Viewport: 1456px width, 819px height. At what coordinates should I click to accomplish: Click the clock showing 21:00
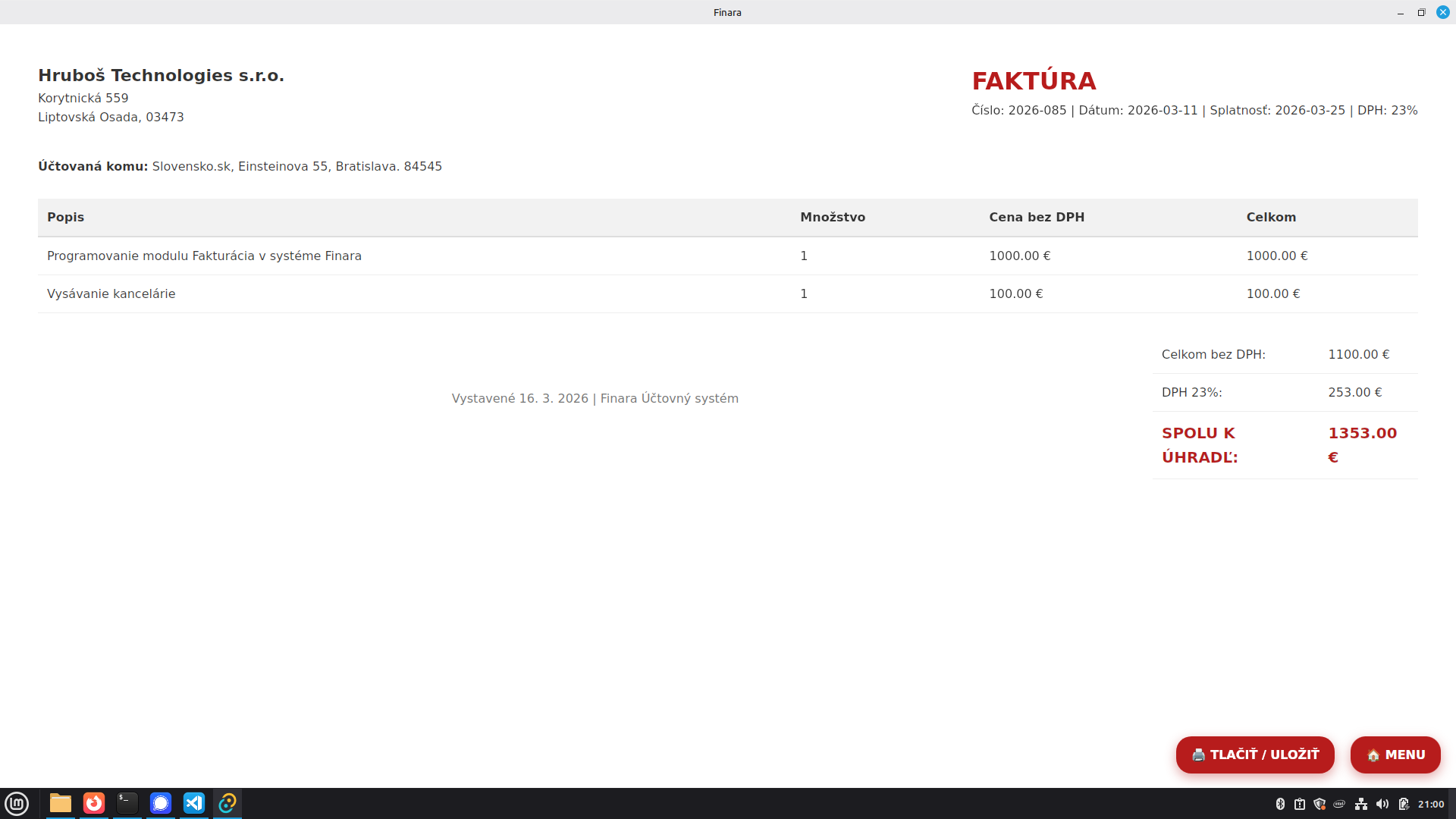[1432, 804]
